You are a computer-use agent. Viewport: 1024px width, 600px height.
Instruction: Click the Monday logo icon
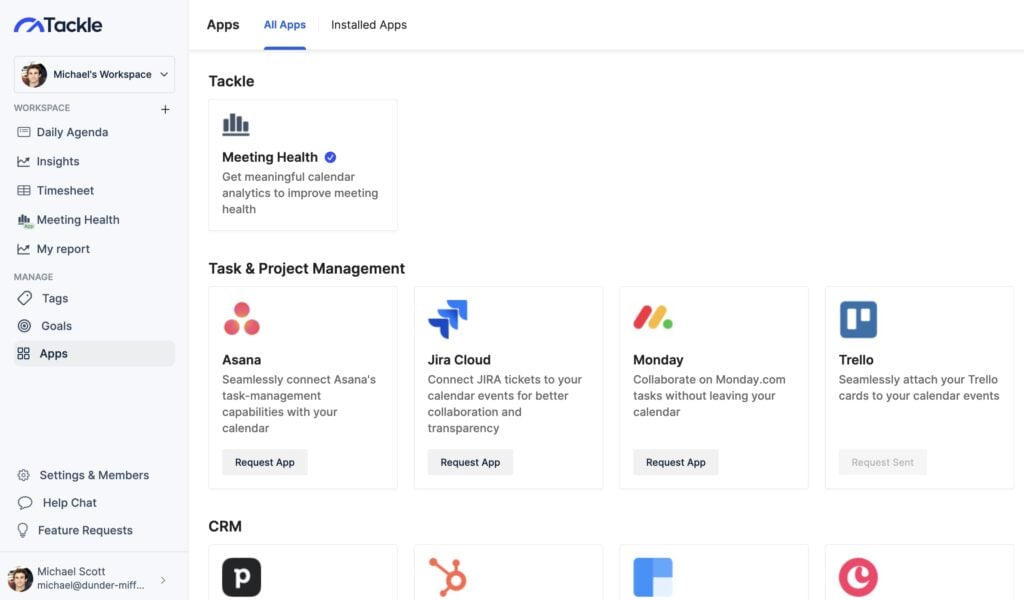coord(653,318)
